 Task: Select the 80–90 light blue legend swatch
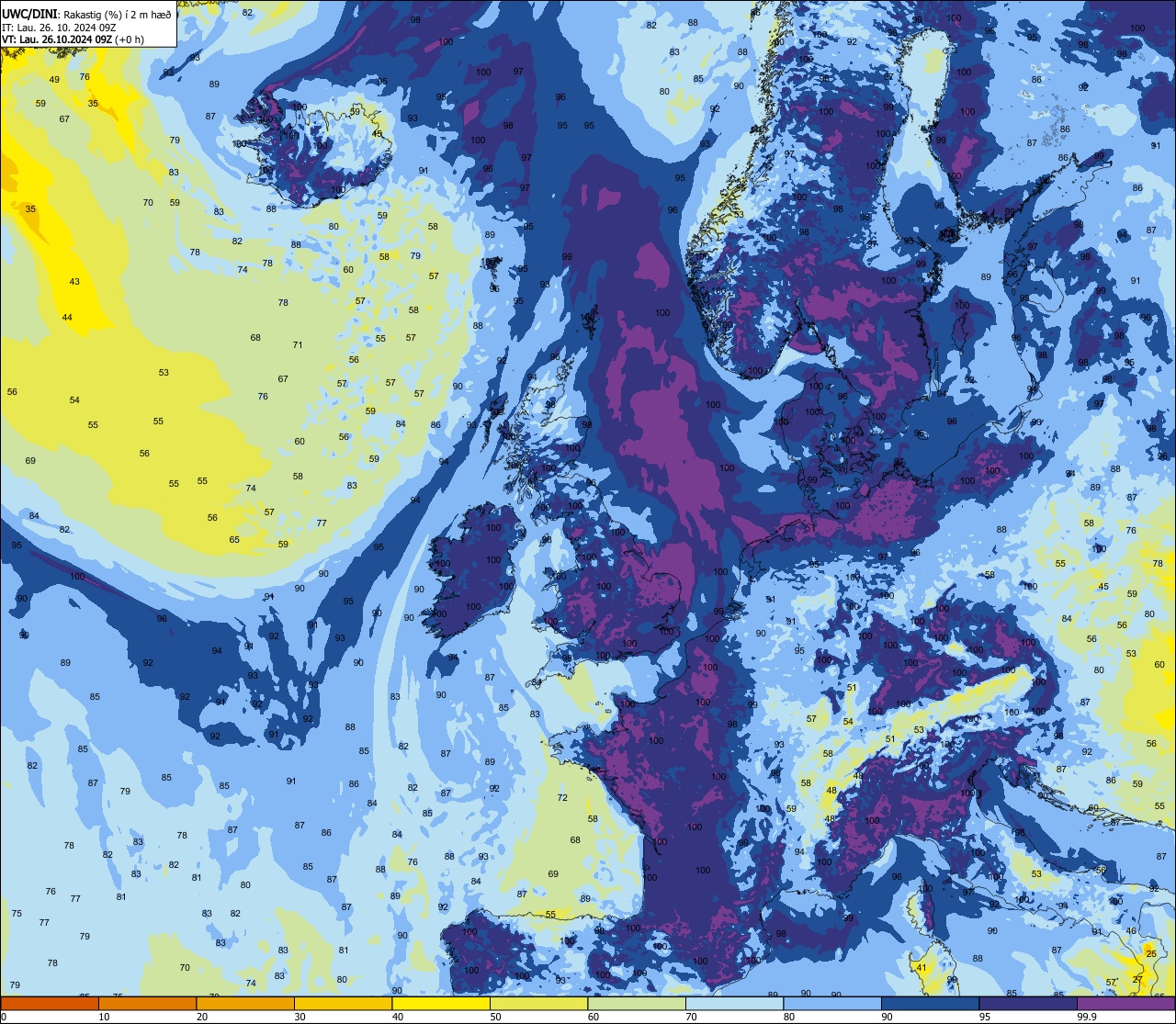tap(832, 1003)
